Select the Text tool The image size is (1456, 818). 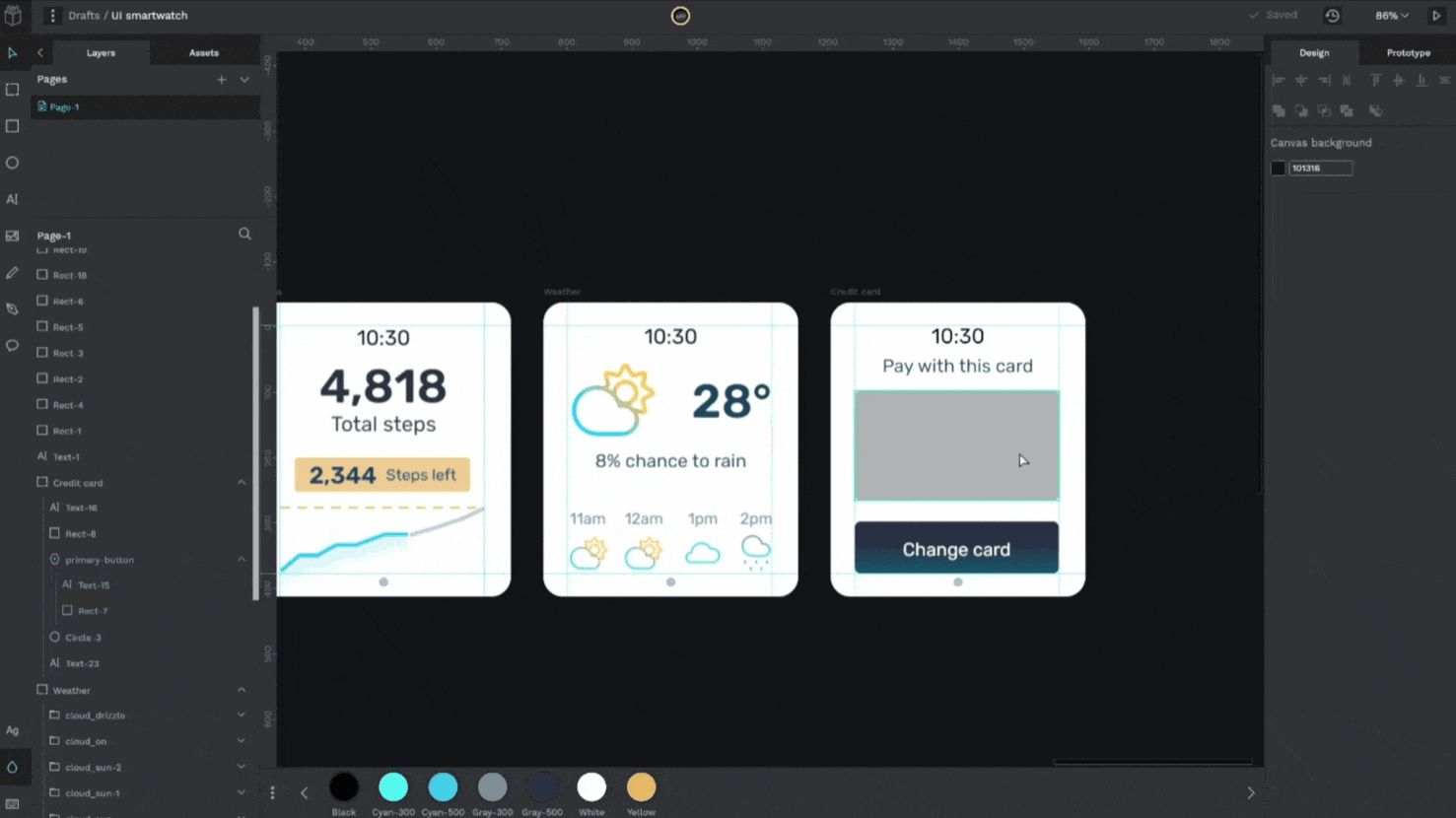(13, 199)
